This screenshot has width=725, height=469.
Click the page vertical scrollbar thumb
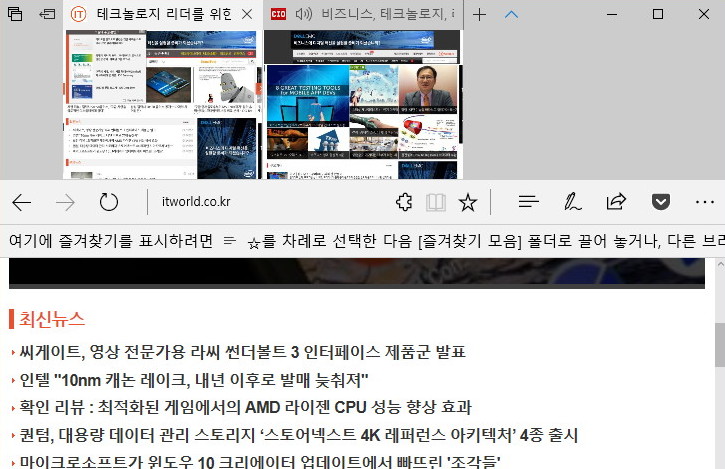click(x=720, y=345)
